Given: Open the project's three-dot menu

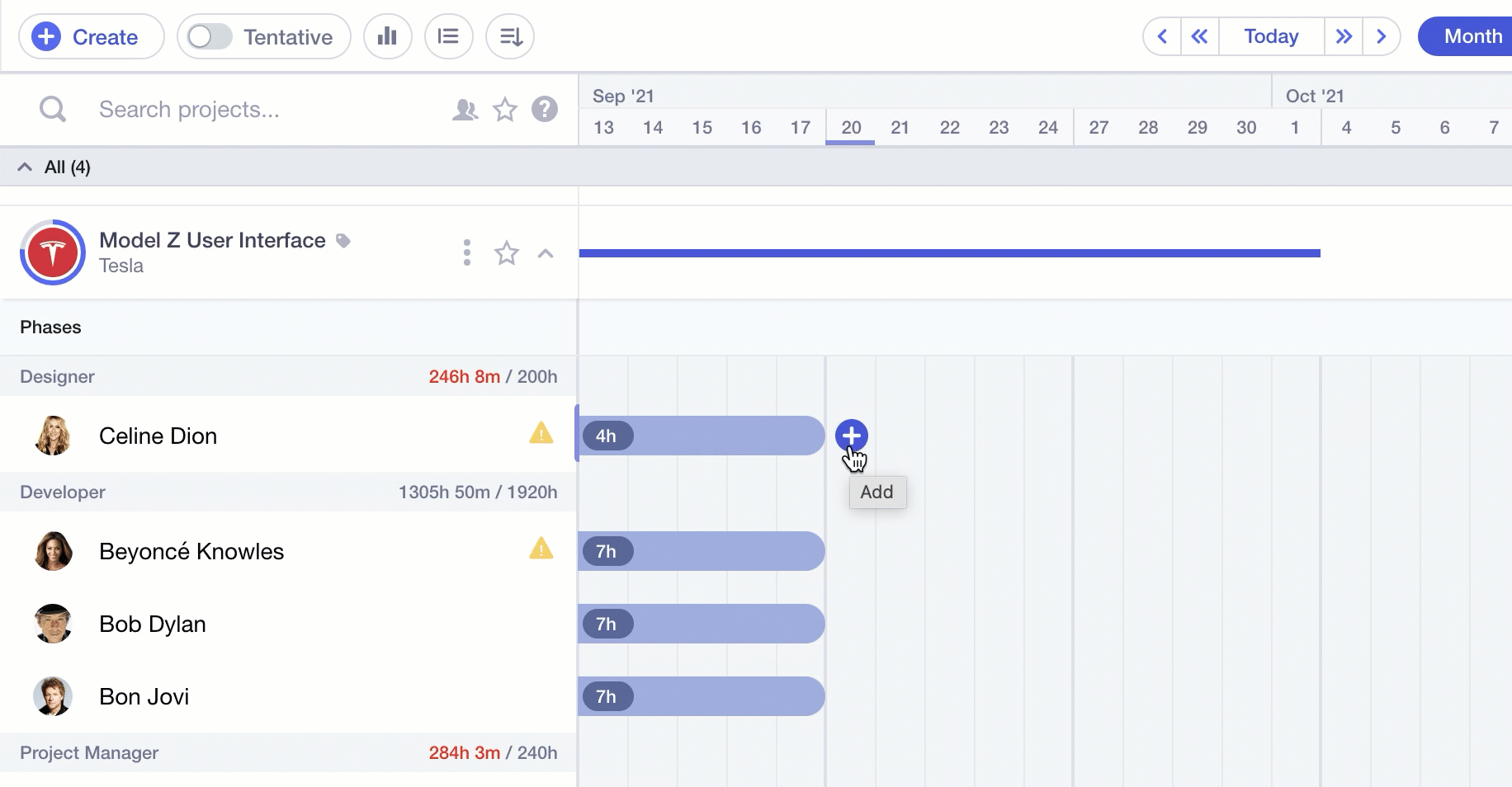Looking at the screenshot, I should (x=466, y=253).
